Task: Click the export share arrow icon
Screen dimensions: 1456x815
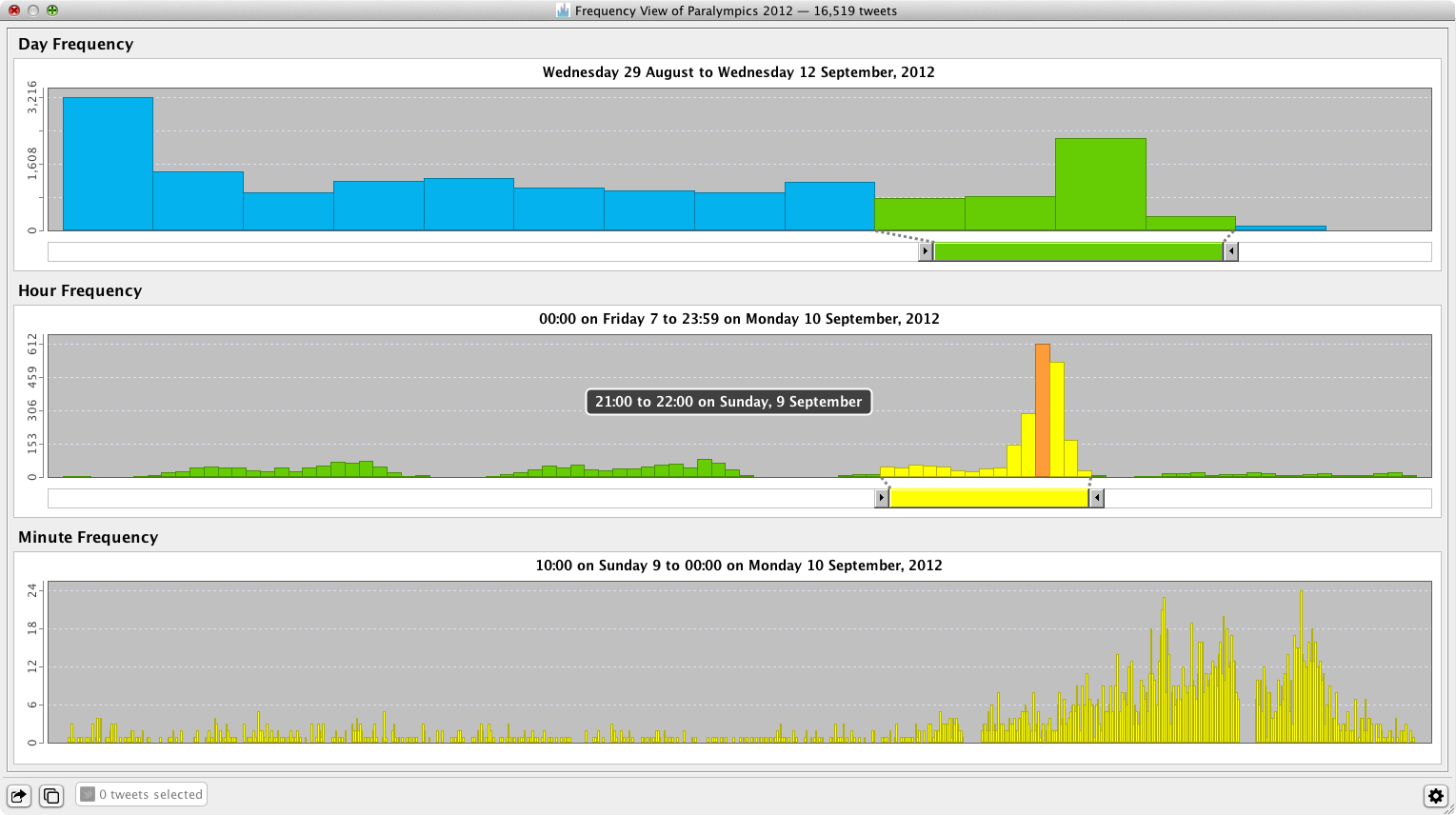Action: pyautogui.click(x=19, y=796)
